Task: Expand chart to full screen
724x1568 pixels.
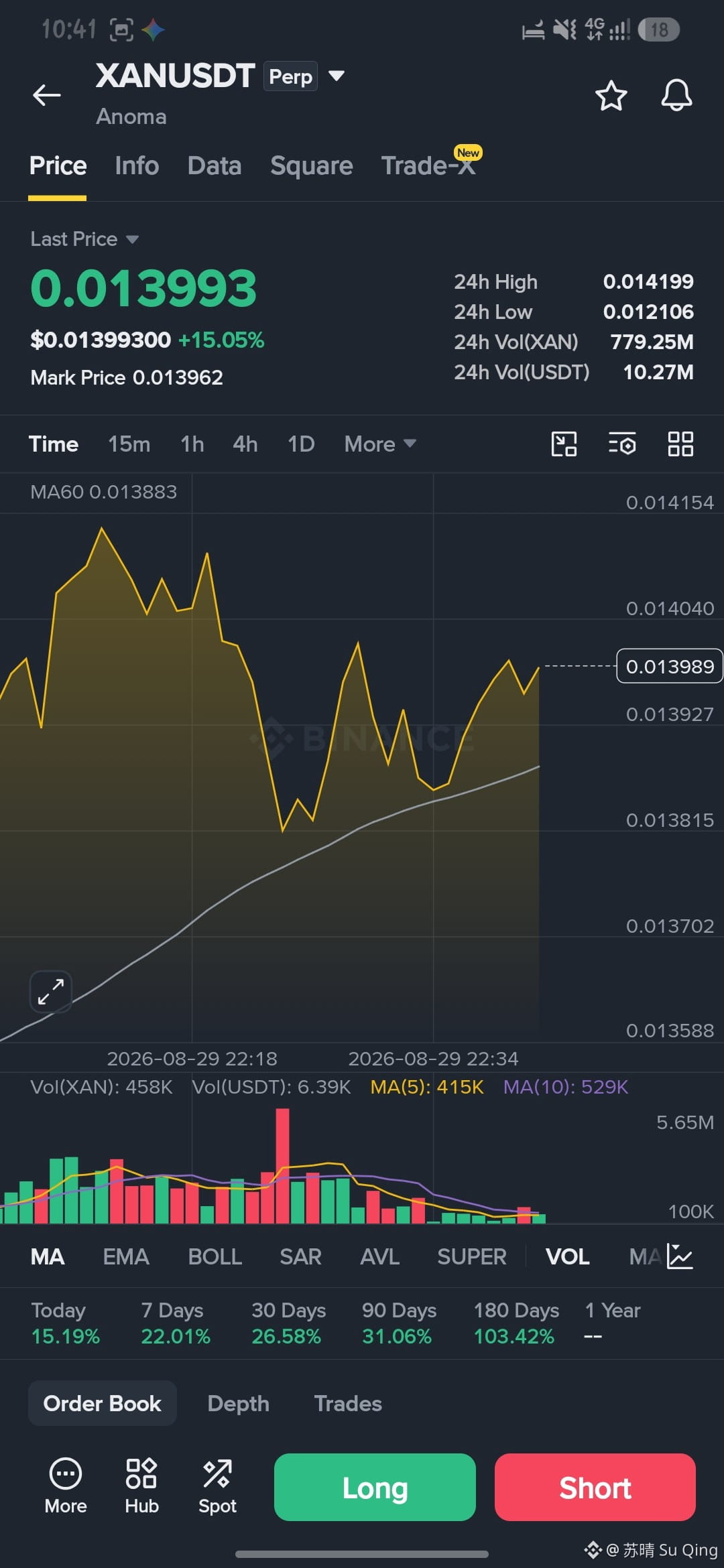Action: point(51,992)
